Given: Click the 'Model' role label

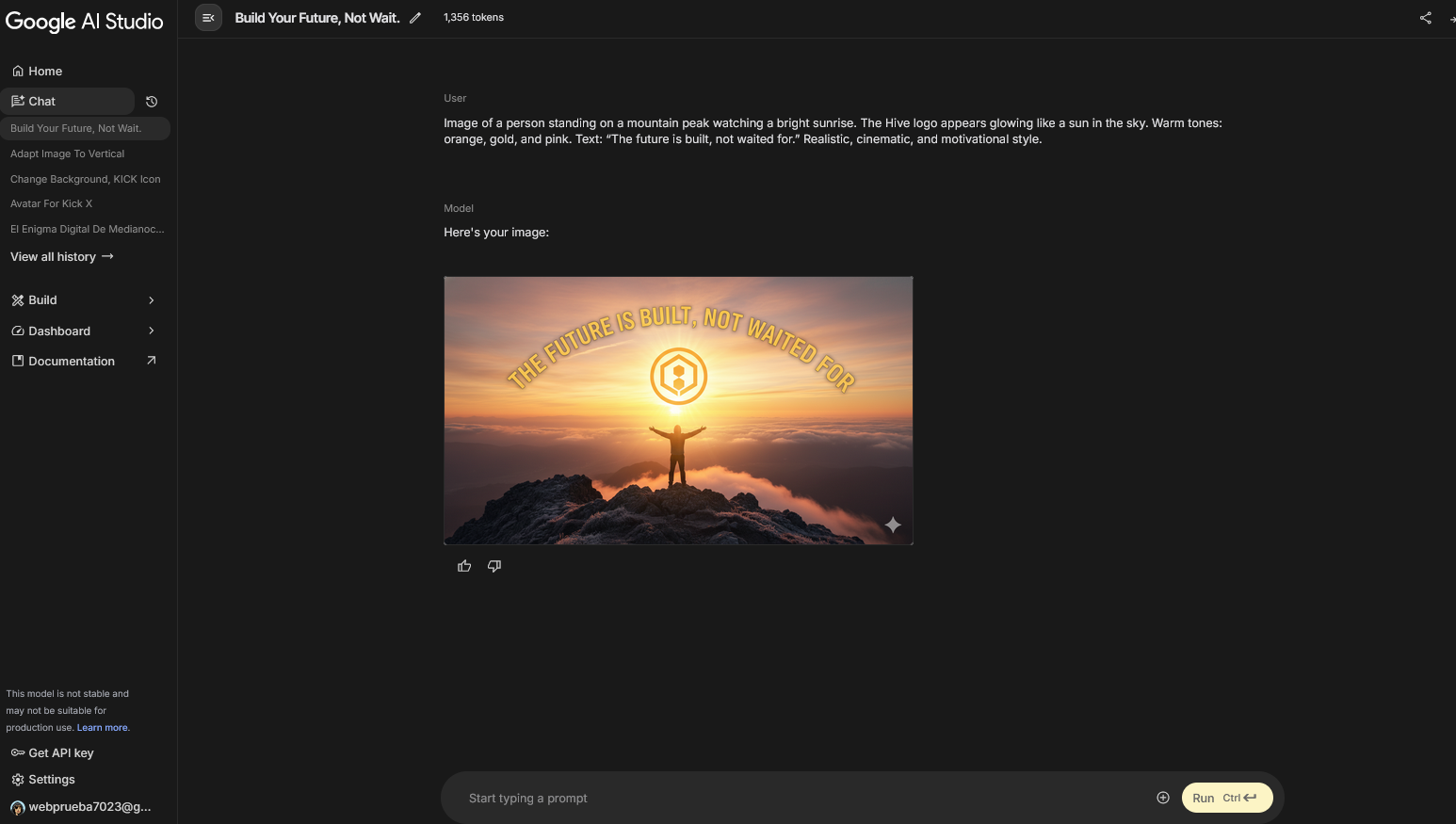Looking at the screenshot, I should pyautogui.click(x=459, y=208).
